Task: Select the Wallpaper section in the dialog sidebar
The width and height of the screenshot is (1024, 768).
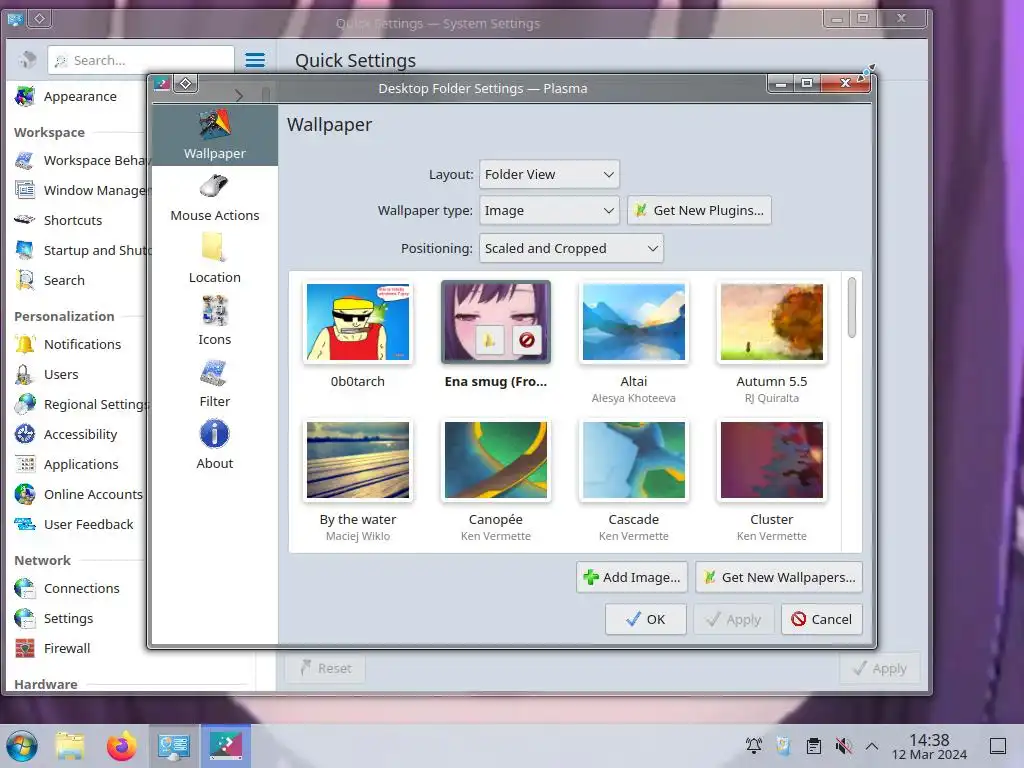Action: (x=215, y=135)
